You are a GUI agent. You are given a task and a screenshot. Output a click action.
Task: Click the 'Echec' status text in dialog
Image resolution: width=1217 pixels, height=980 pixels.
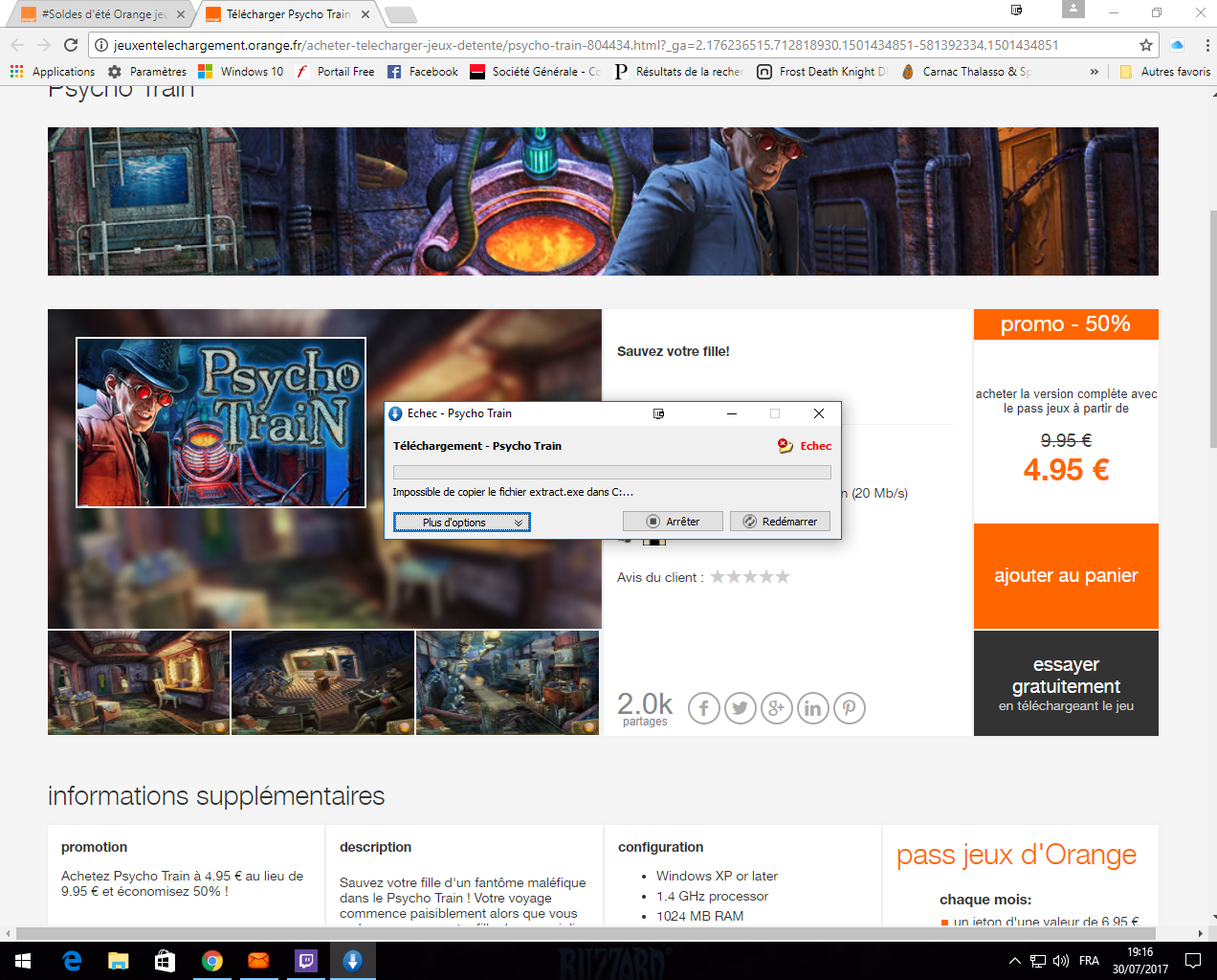click(816, 446)
